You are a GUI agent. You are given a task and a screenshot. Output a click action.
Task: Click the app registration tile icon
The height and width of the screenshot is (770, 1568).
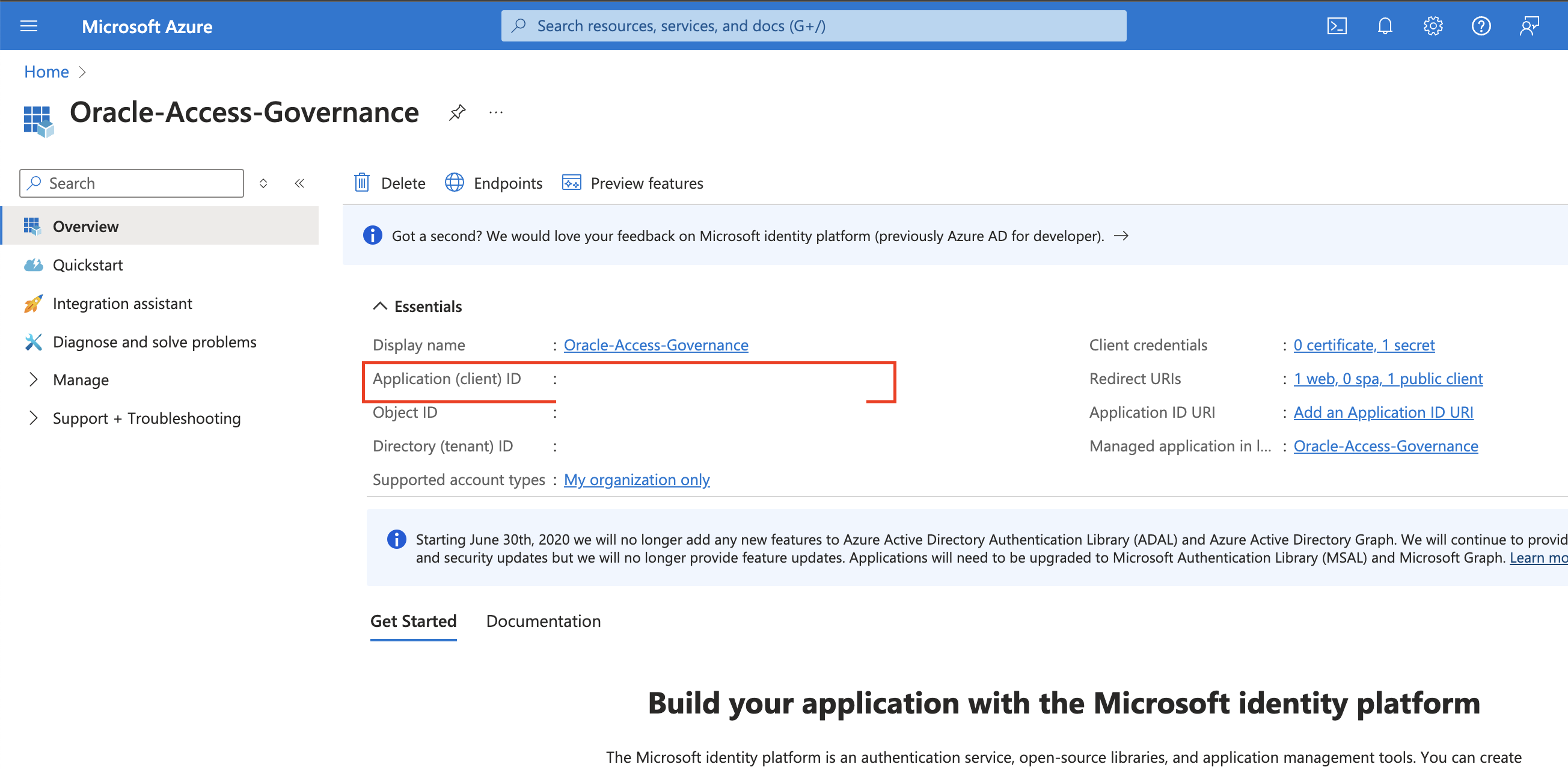(x=38, y=121)
